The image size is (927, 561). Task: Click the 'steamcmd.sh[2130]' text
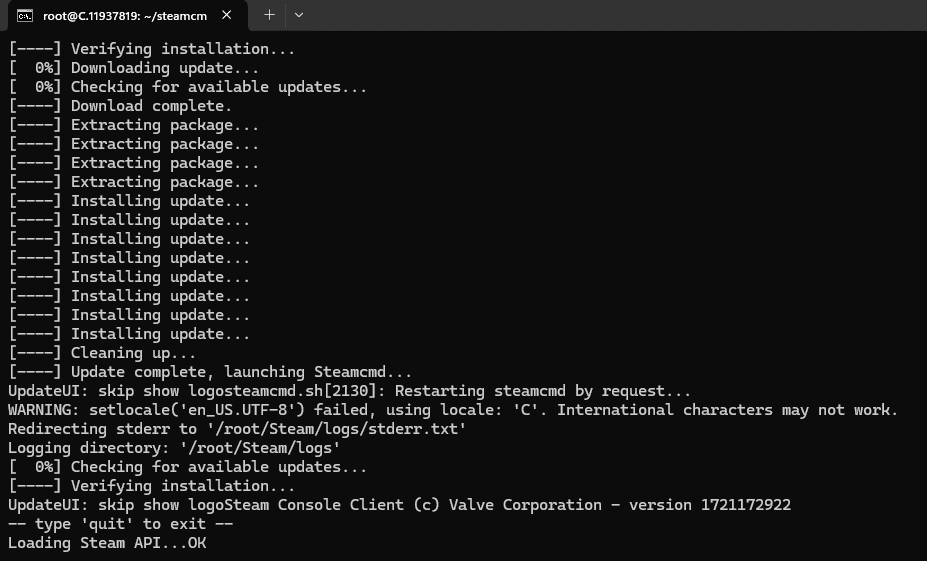309,391
